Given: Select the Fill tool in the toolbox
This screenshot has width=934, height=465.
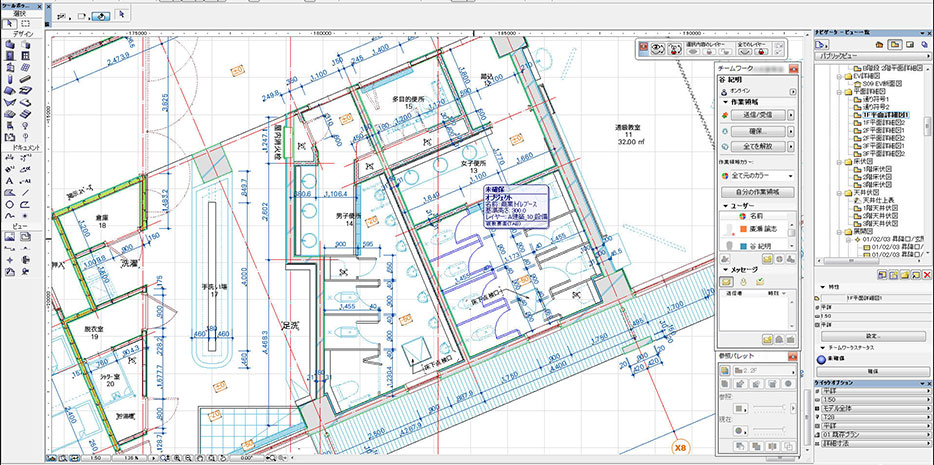Looking at the screenshot, I should click(x=10, y=192).
